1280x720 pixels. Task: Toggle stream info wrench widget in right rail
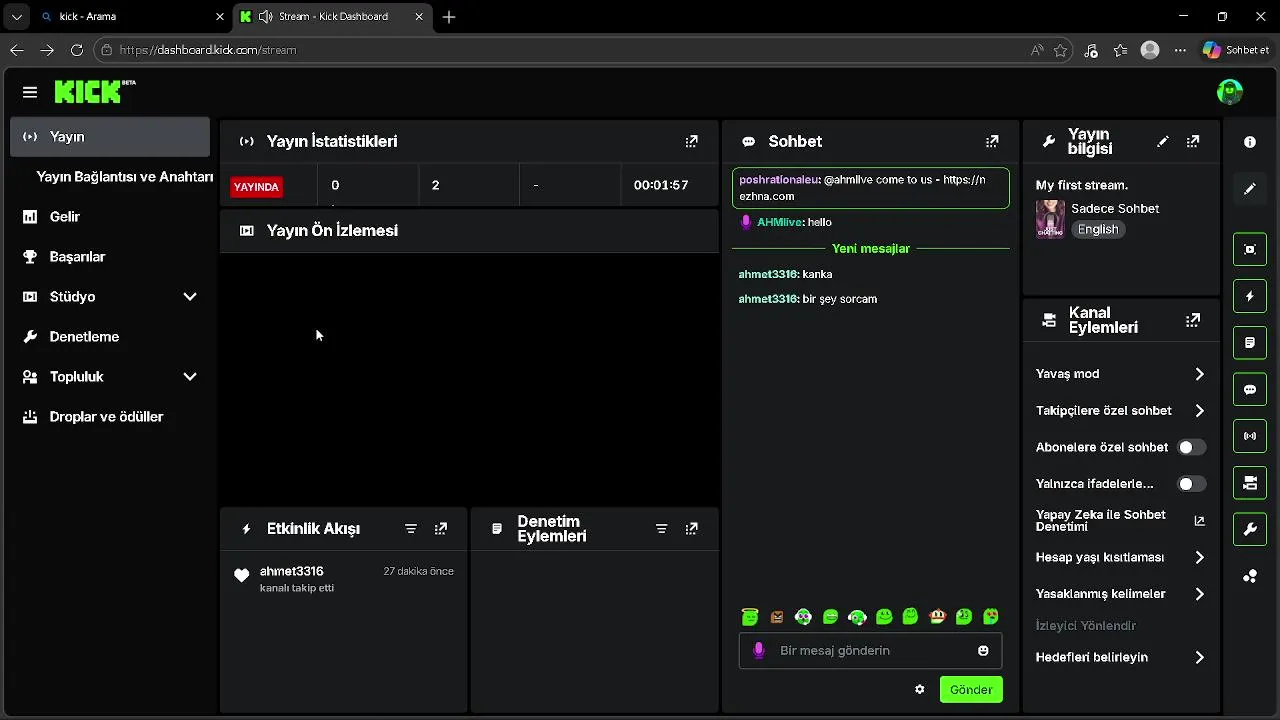[x=1250, y=530]
